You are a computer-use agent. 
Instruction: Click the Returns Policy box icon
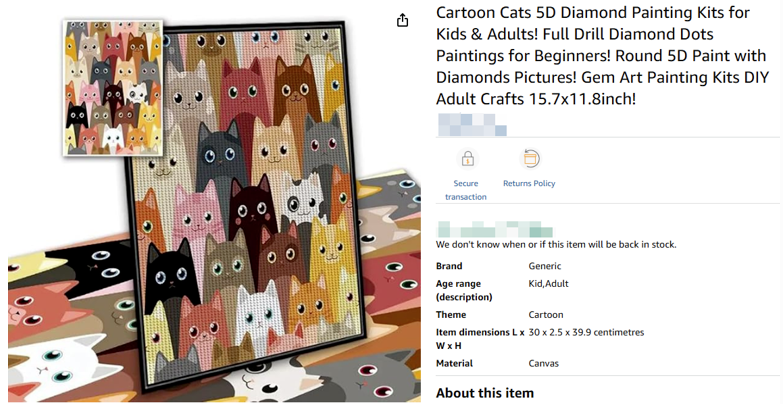[x=530, y=159]
